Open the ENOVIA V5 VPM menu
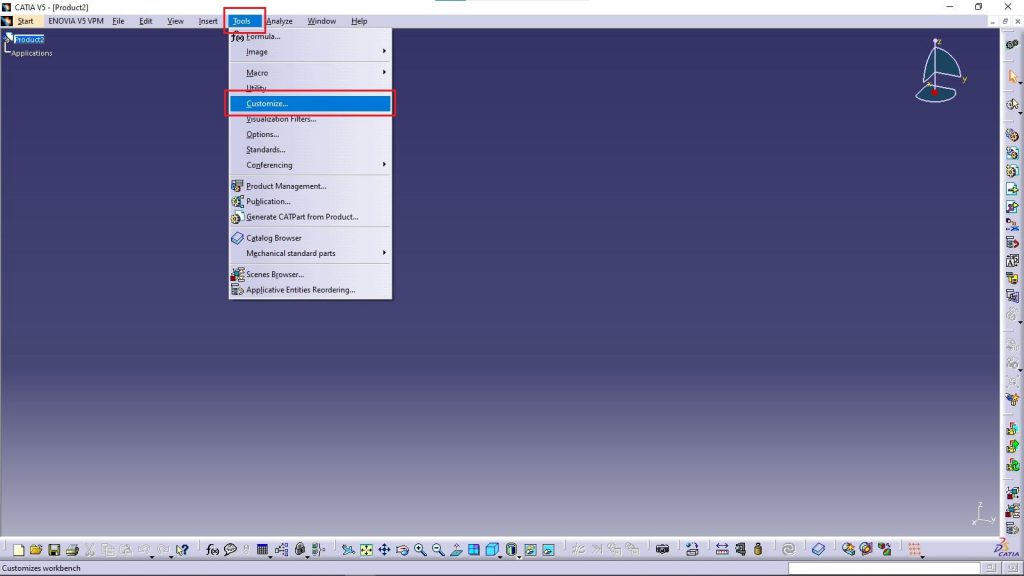The image size is (1024, 576). tap(76, 21)
